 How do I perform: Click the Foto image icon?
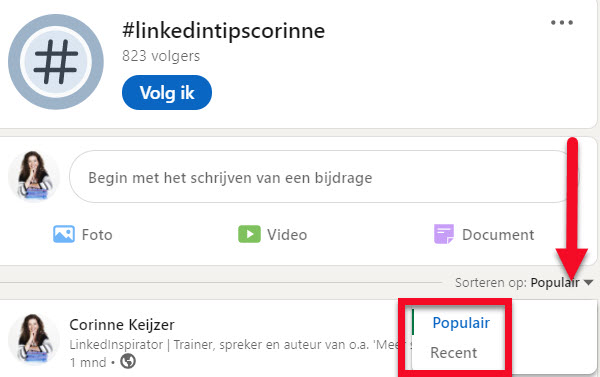coord(64,234)
